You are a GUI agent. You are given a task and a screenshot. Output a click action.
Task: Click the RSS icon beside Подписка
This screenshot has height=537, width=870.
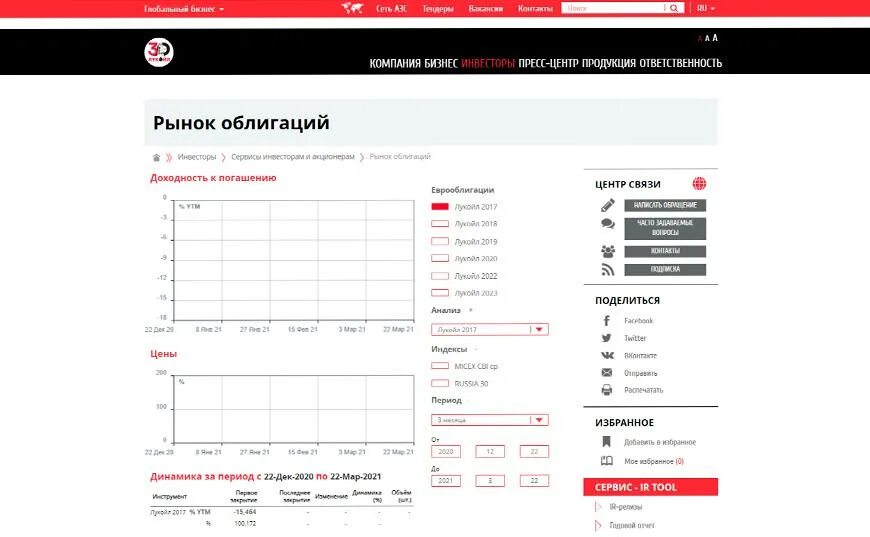[608, 270]
